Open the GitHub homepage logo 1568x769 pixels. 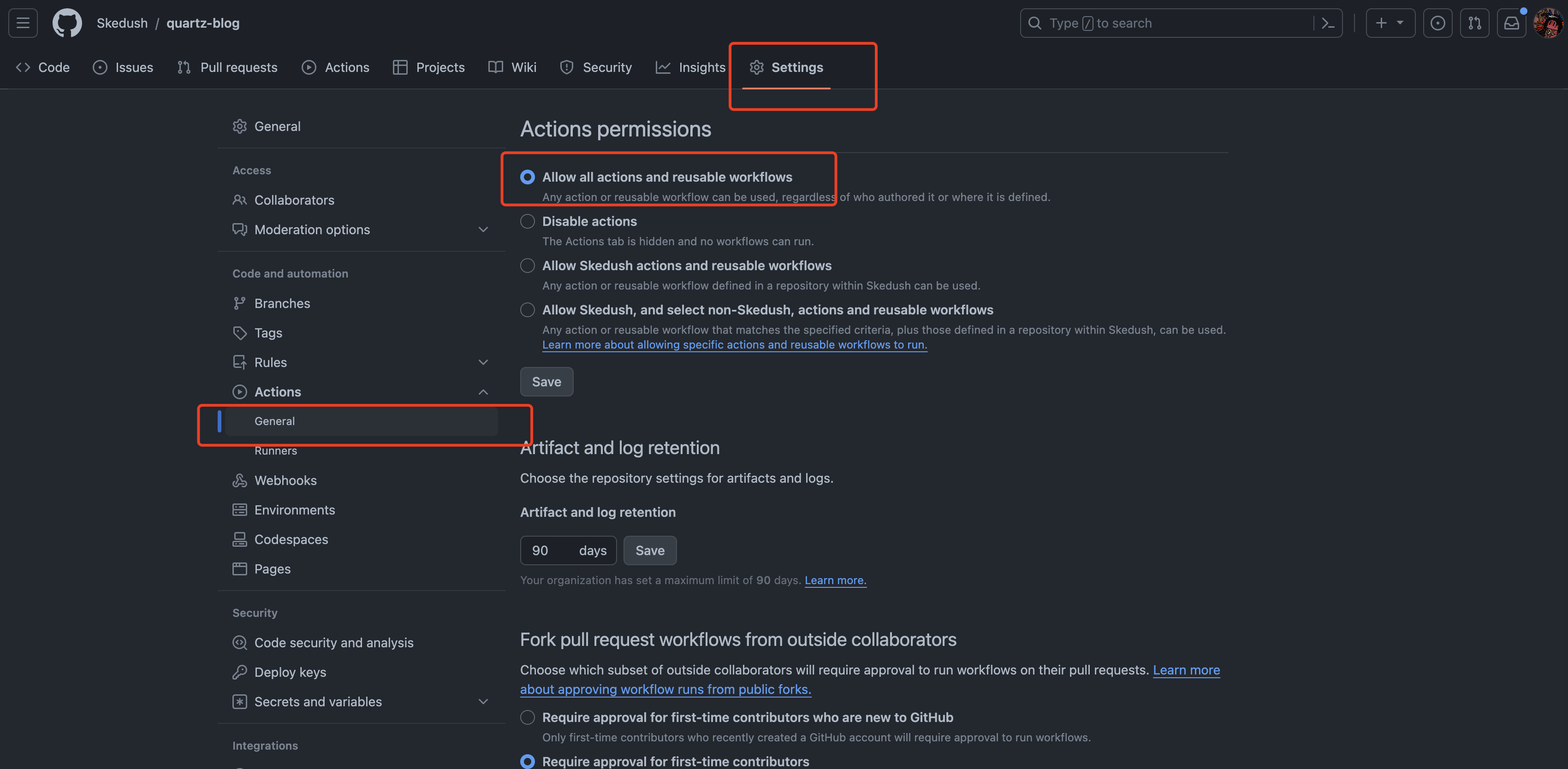coord(67,23)
